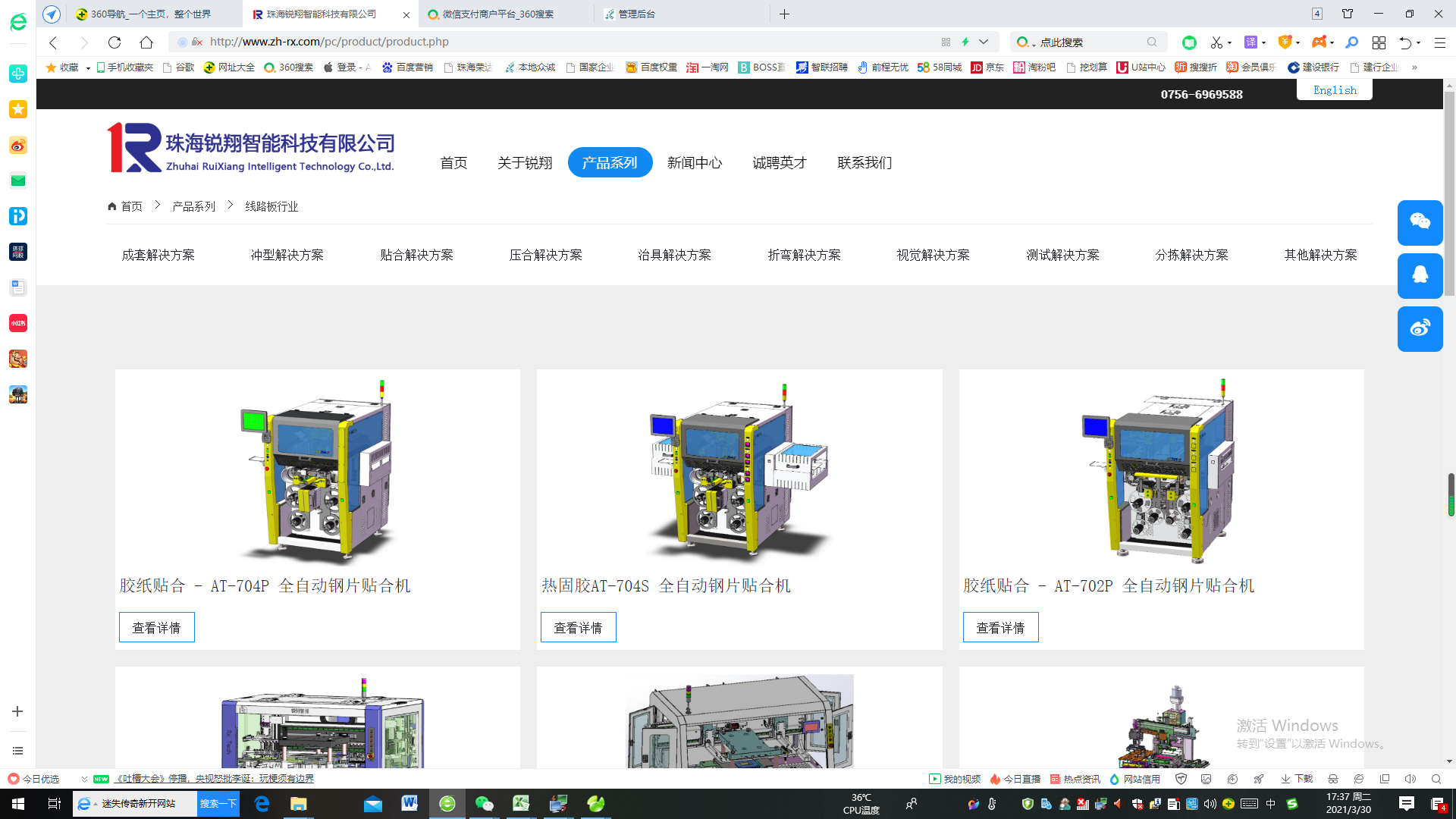This screenshot has width=1456, height=819.
Task: Focus the 点此搜索 search box
Action: click(x=1088, y=42)
